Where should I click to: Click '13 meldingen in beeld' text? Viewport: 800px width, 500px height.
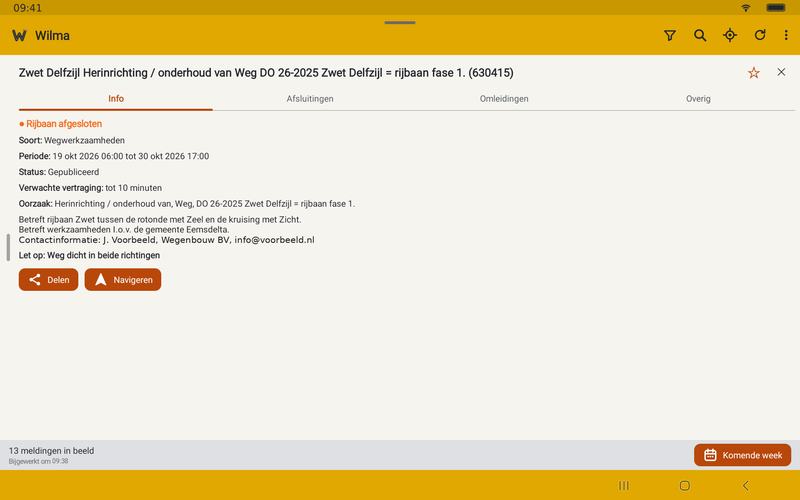point(52,451)
